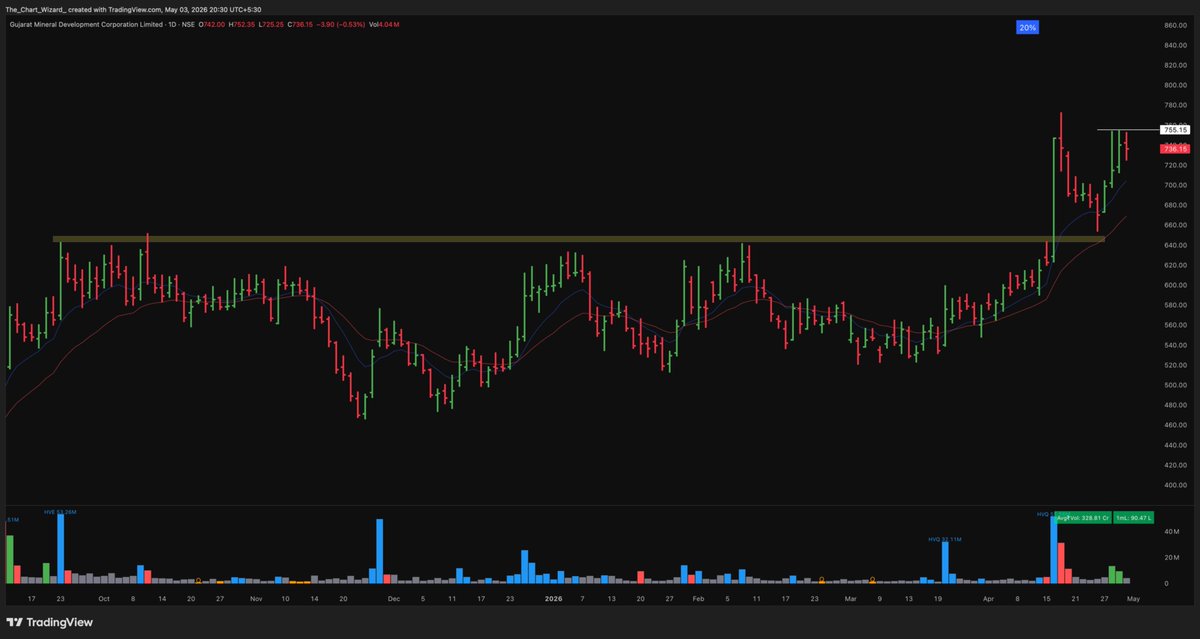The width and height of the screenshot is (1200, 639).
Task: Select the yellow horizontal resistance band near 645
Action: pos(578,239)
